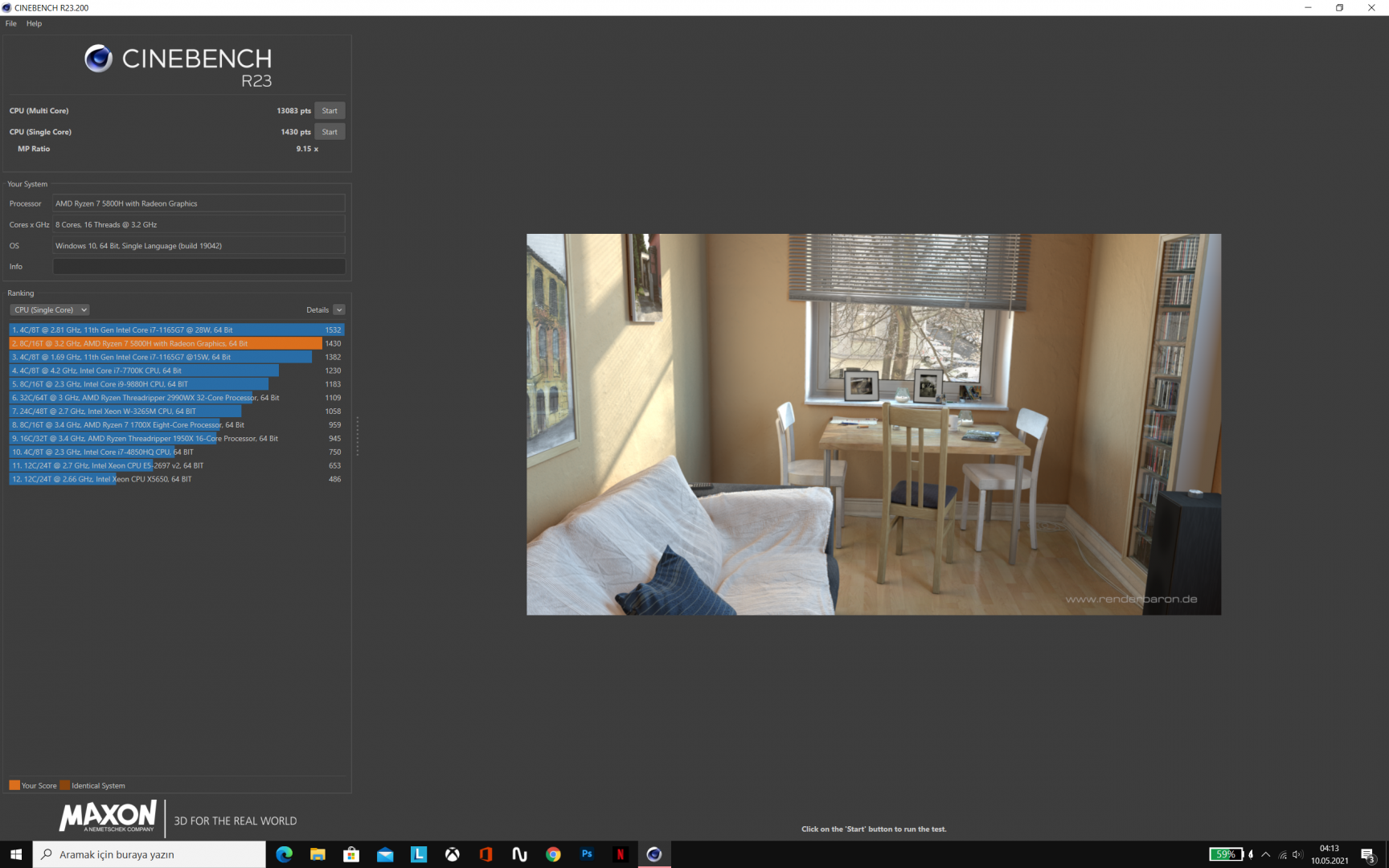The width and height of the screenshot is (1389, 868).
Task: Expand the ranking Details arrow
Action: pyautogui.click(x=339, y=310)
